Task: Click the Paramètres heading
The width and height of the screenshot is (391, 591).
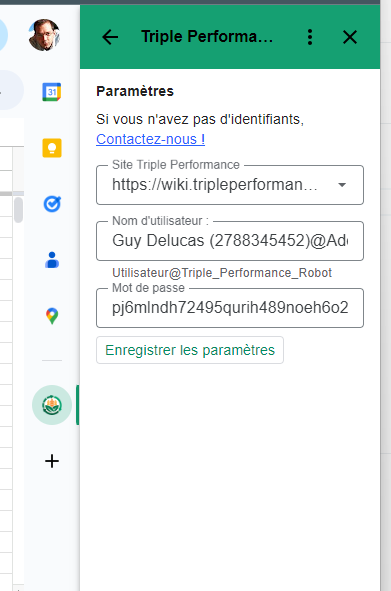Action: coord(135,91)
